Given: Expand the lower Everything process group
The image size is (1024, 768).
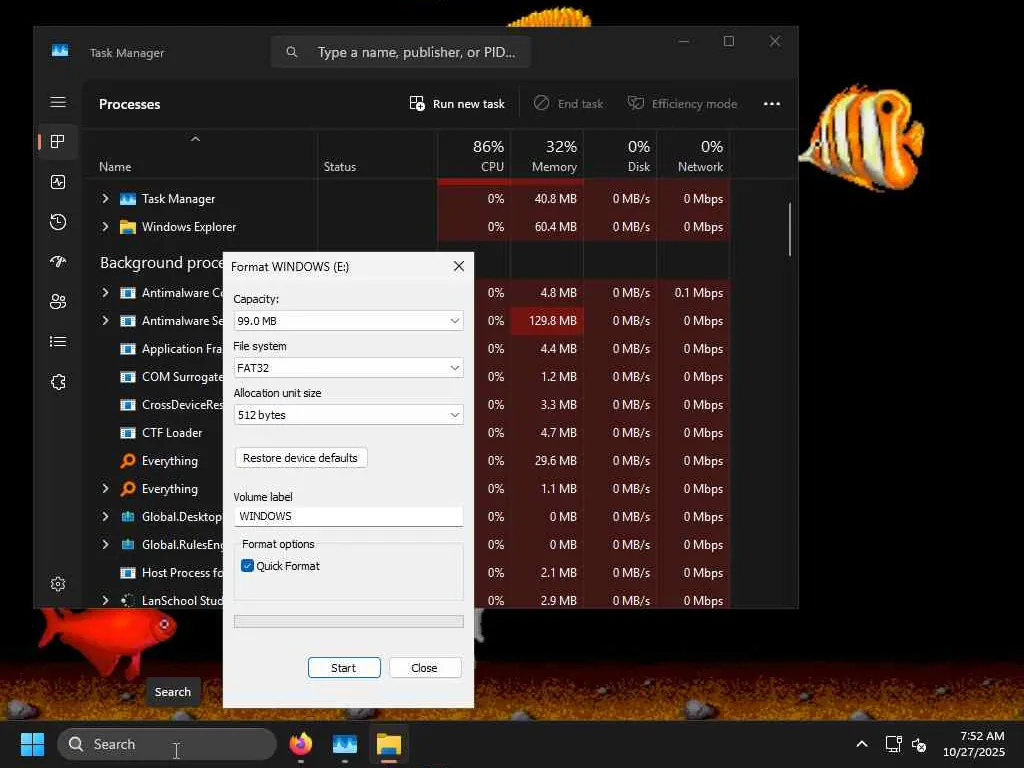Looking at the screenshot, I should tap(105, 488).
